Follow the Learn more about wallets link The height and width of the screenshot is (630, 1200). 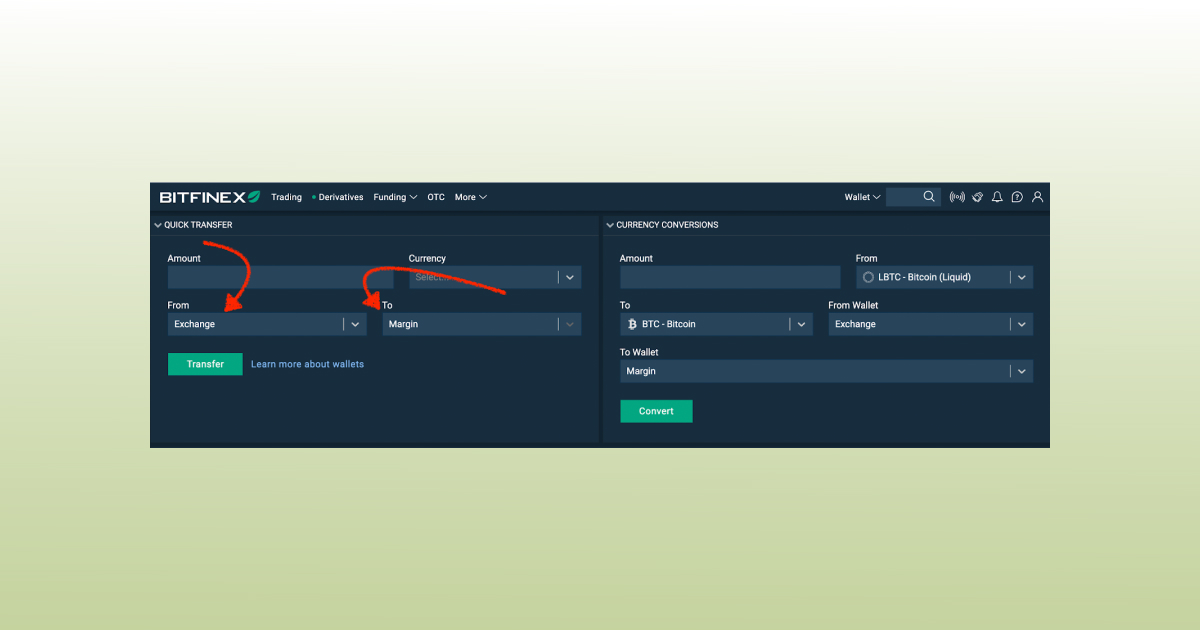tap(307, 364)
